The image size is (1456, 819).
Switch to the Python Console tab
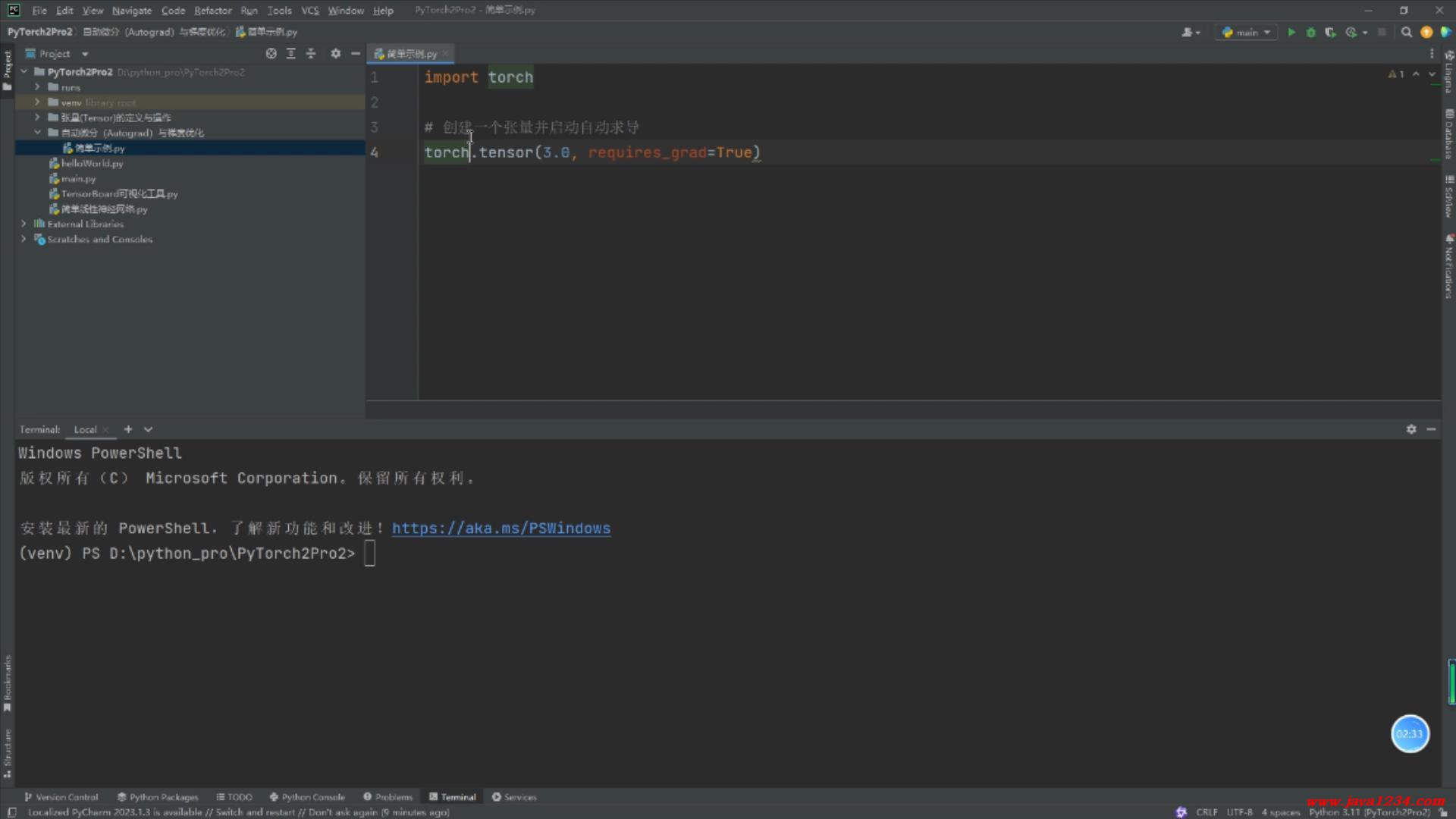click(307, 797)
